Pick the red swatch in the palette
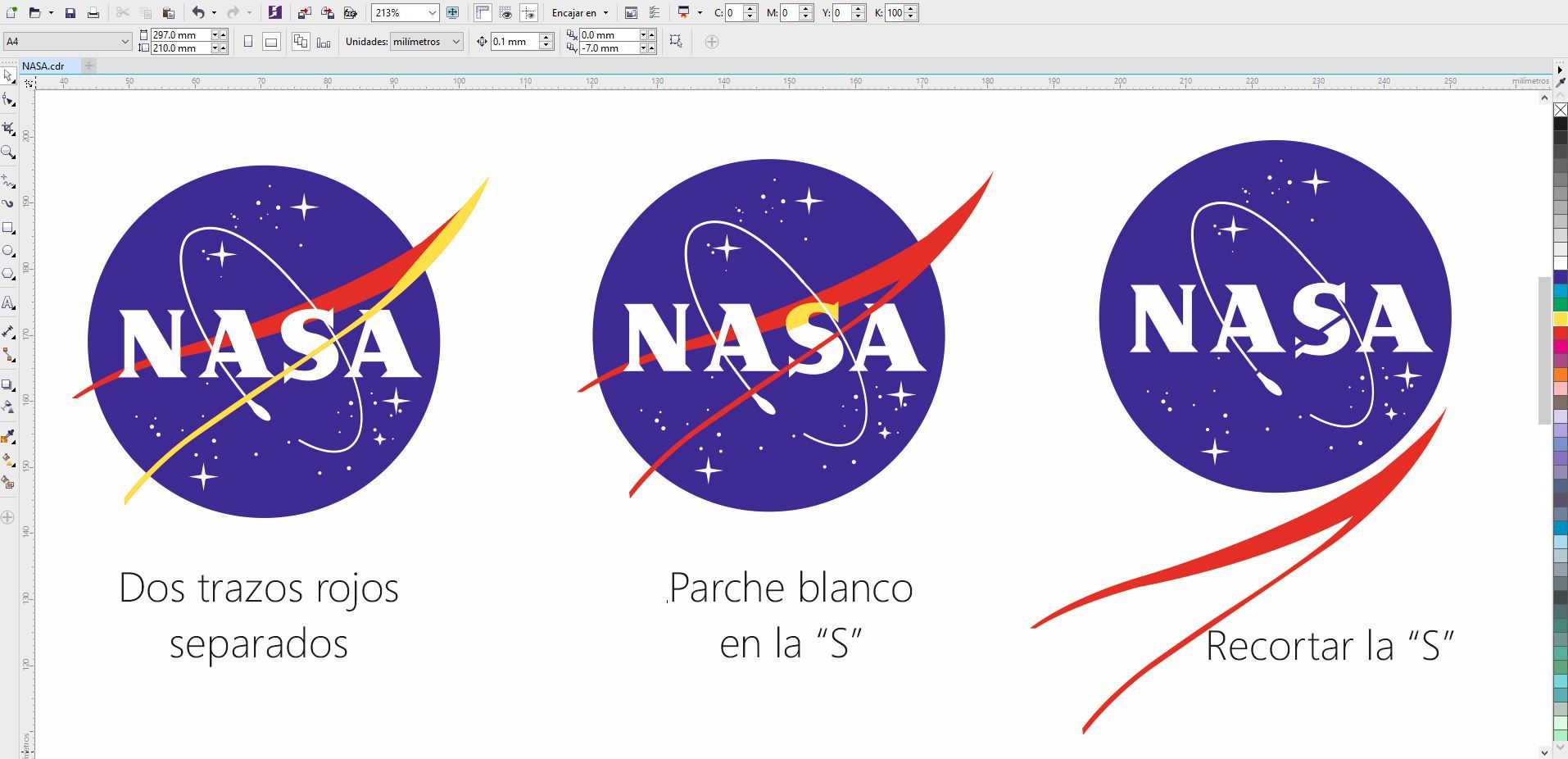This screenshot has width=1568, height=759. tap(1561, 333)
